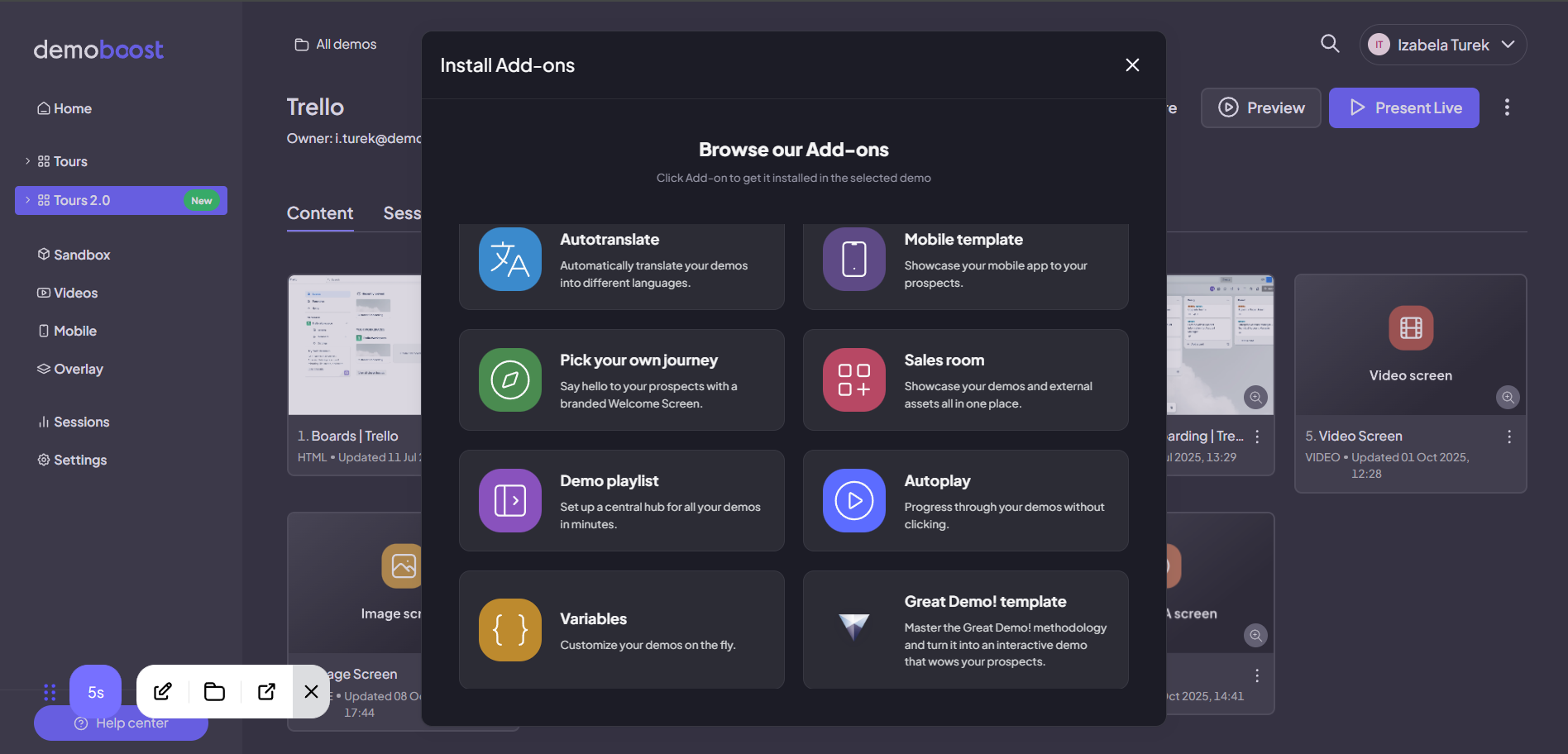Click zoom magnifier on the Tre... card thumbnail

[1255, 398]
